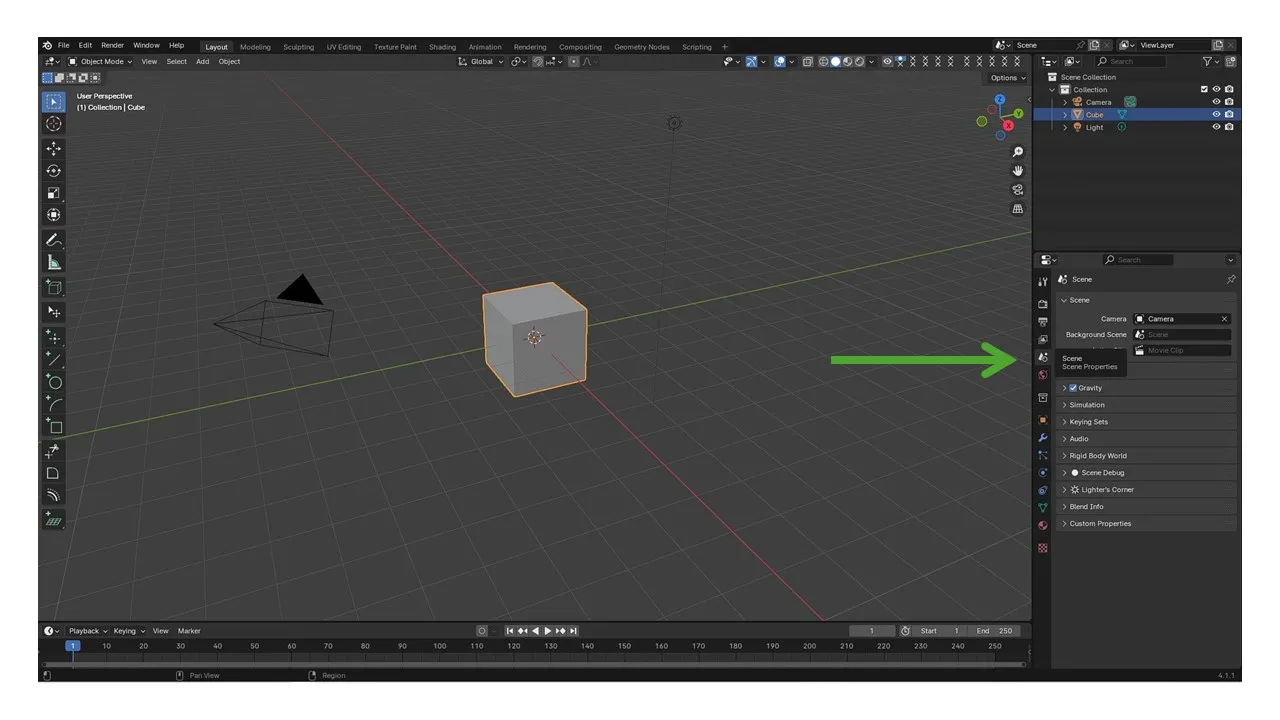Open the Physics Properties tab
The width and height of the screenshot is (1280, 720).
coord(1043,472)
